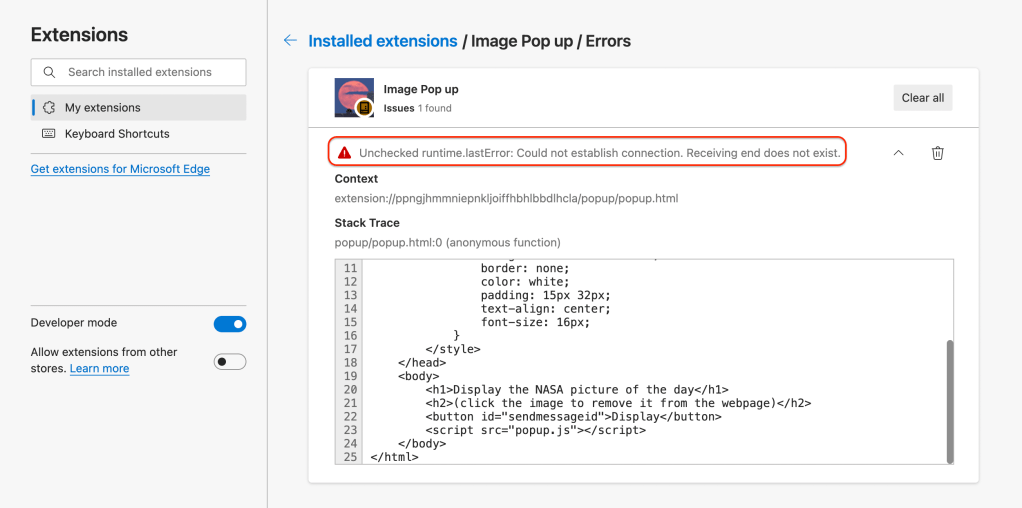Click the Keyboard Shortcuts keyboard icon
Image resolution: width=1022 pixels, height=508 pixels.
click(x=49, y=134)
